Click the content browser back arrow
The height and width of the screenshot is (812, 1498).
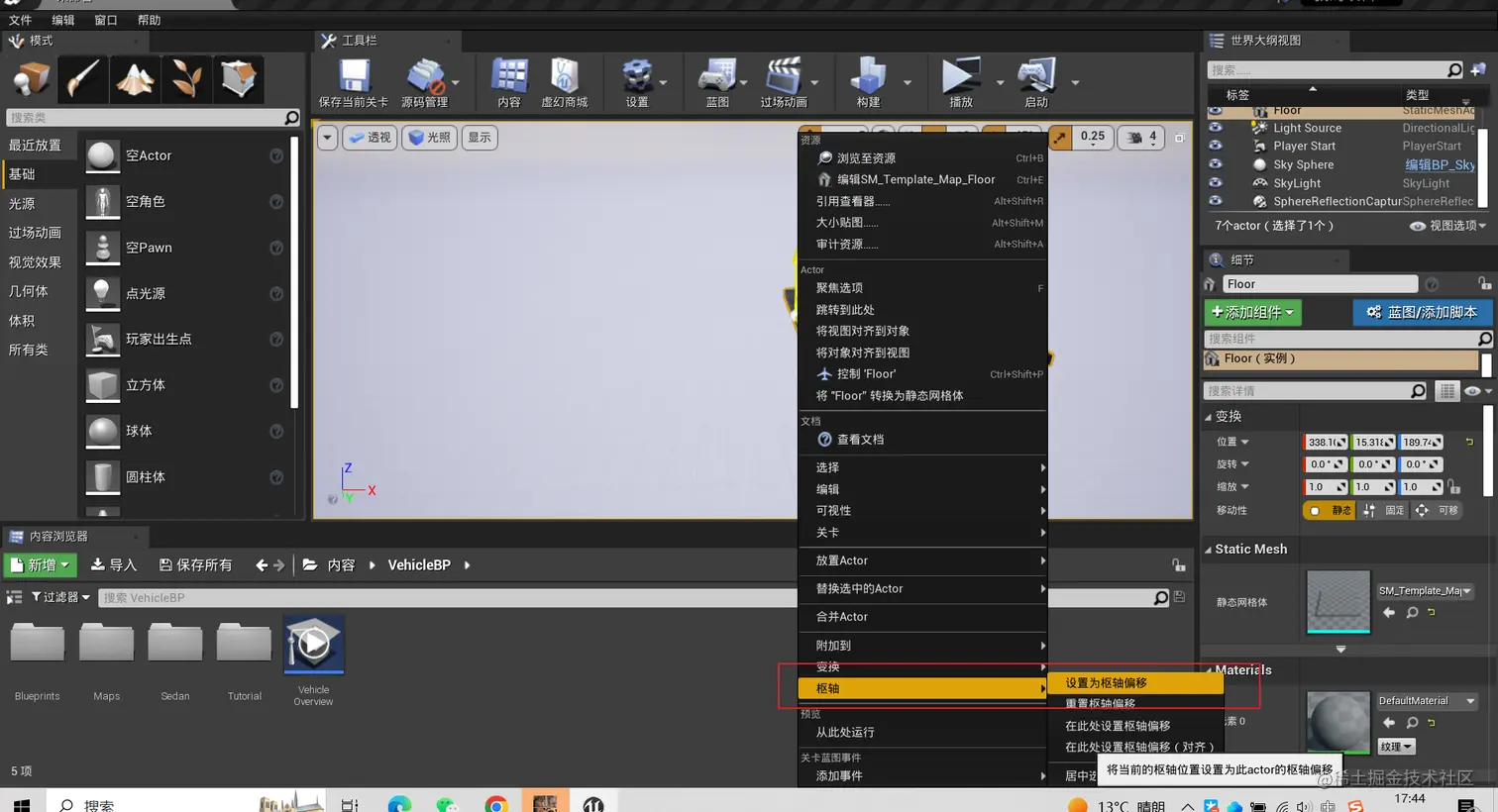tap(262, 565)
